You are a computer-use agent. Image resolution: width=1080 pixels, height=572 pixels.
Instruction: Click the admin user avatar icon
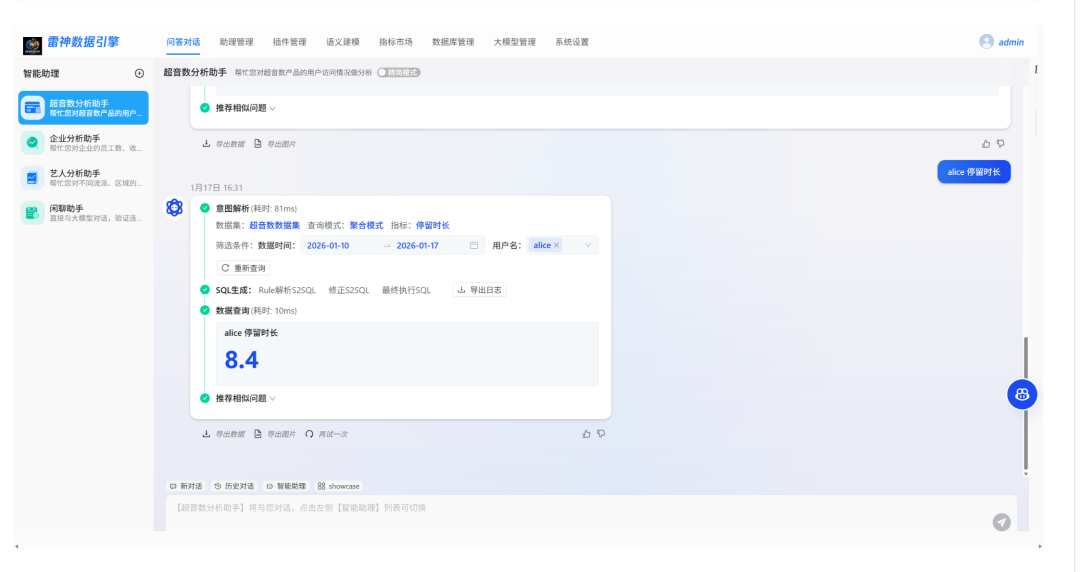[x=986, y=41]
